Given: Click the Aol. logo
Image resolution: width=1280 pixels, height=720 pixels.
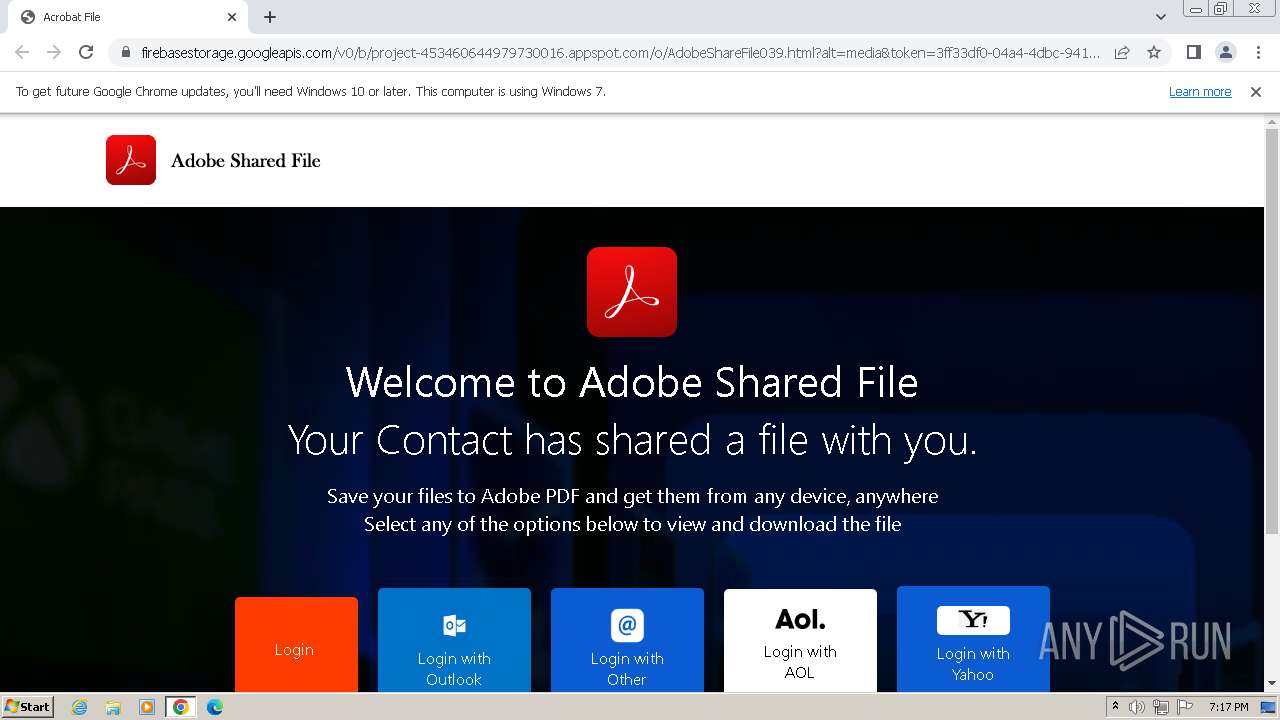Looking at the screenshot, I should (x=800, y=620).
